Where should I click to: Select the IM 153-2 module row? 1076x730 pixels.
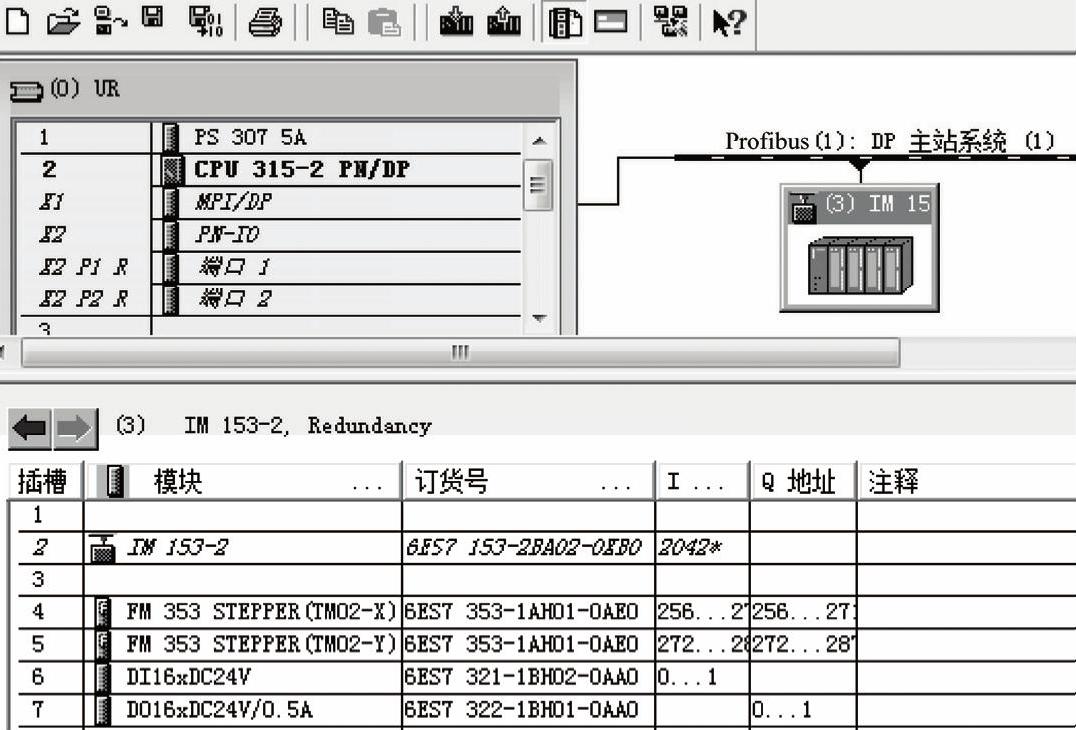point(546,548)
